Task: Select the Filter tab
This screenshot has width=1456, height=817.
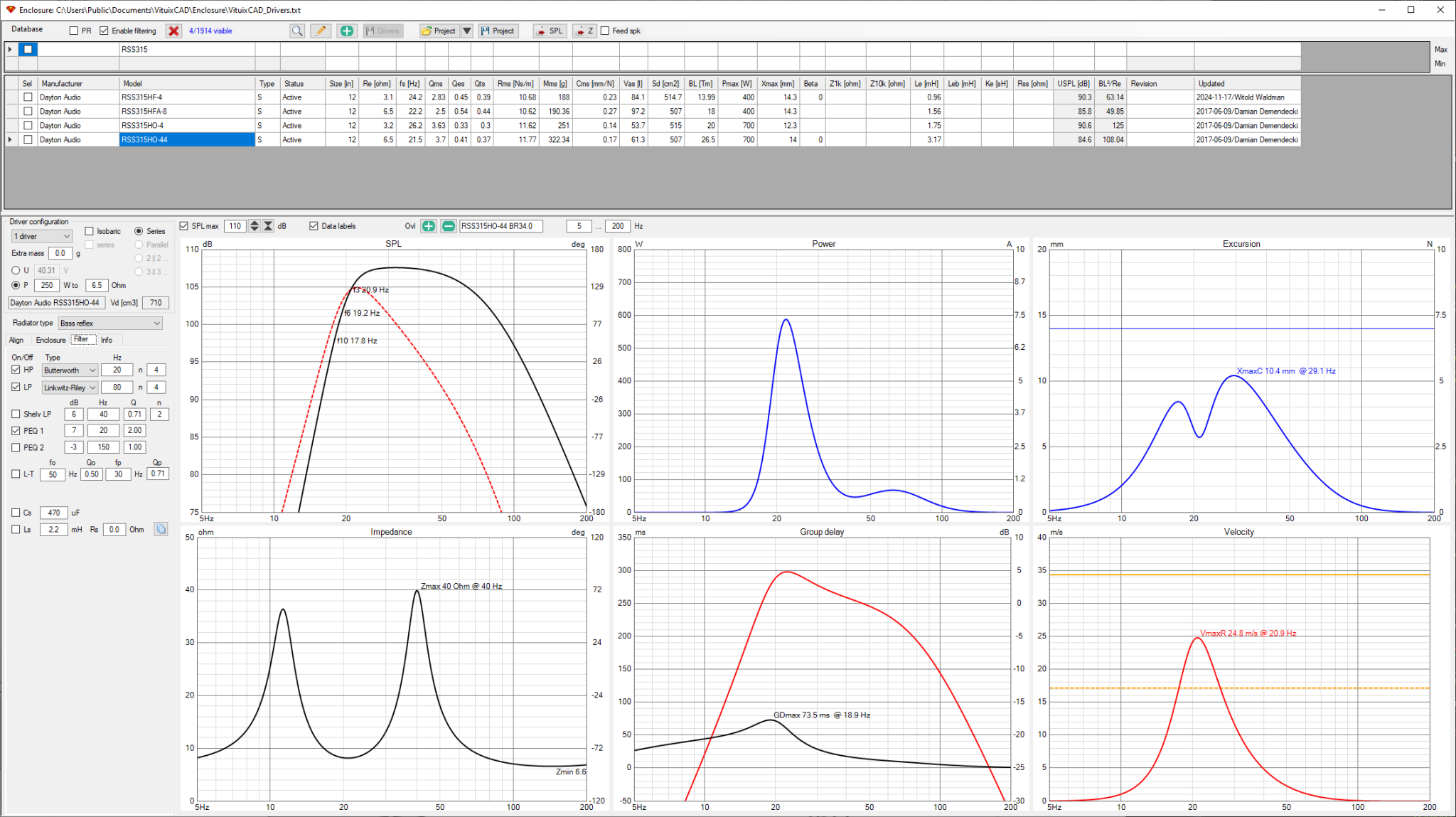Action: click(82, 339)
